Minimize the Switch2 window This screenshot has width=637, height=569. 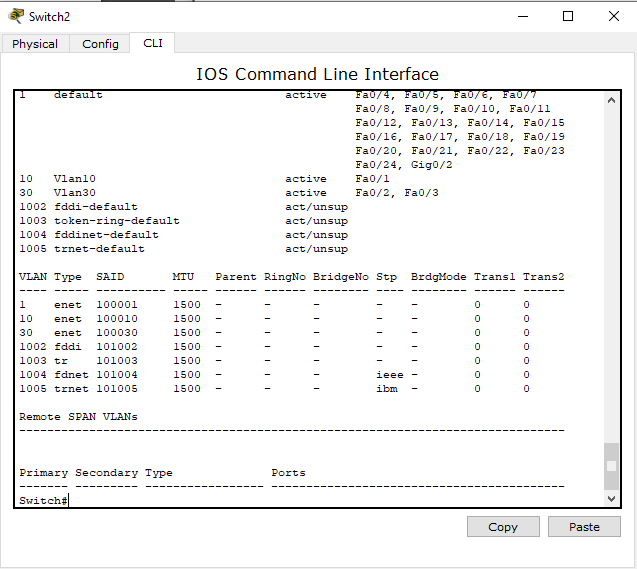tap(523, 16)
